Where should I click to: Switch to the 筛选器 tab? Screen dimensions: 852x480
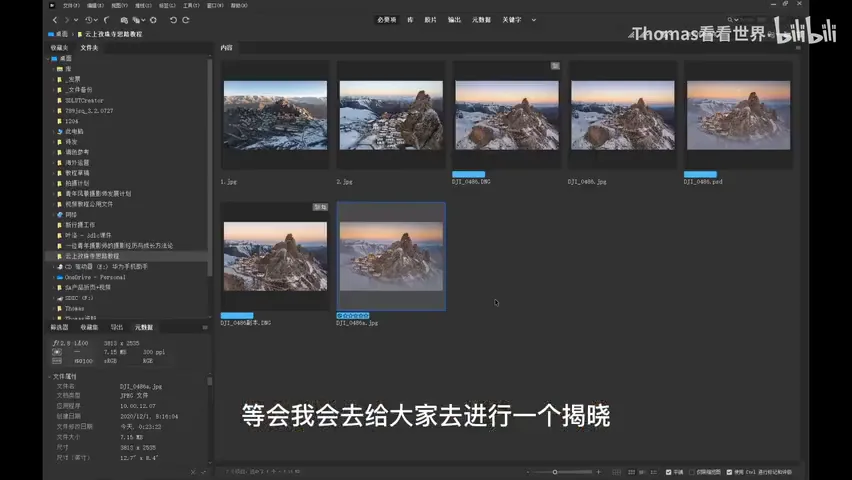click(x=59, y=327)
